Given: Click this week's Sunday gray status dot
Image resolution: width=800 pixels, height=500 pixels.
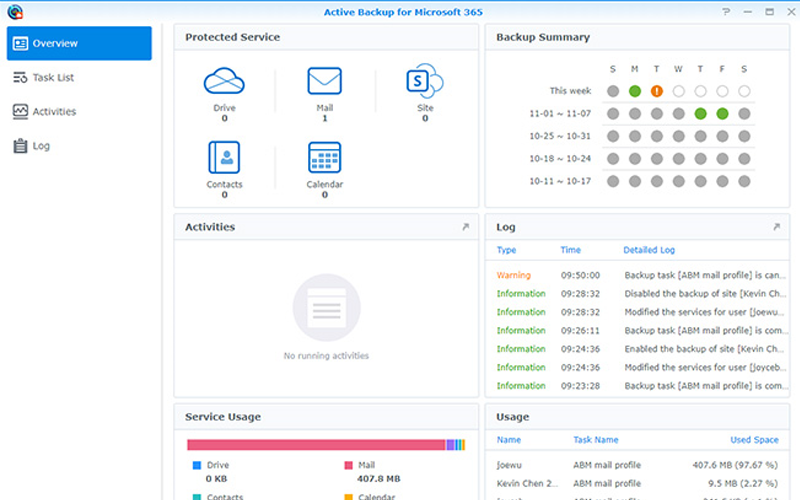Looking at the screenshot, I should pyautogui.click(x=613, y=91).
